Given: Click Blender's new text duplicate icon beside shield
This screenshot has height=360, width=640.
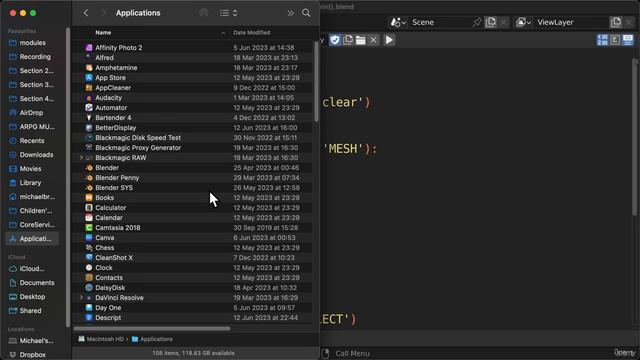Looking at the screenshot, I should click(x=348, y=40).
